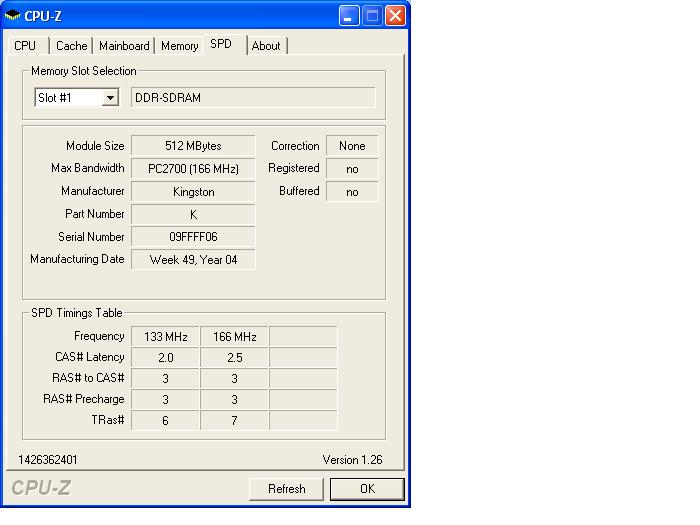Image resolution: width=700 pixels, height=525 pixels.
Task: Click the CAS# Latency 2.5 cell
Action: point(235,358)
